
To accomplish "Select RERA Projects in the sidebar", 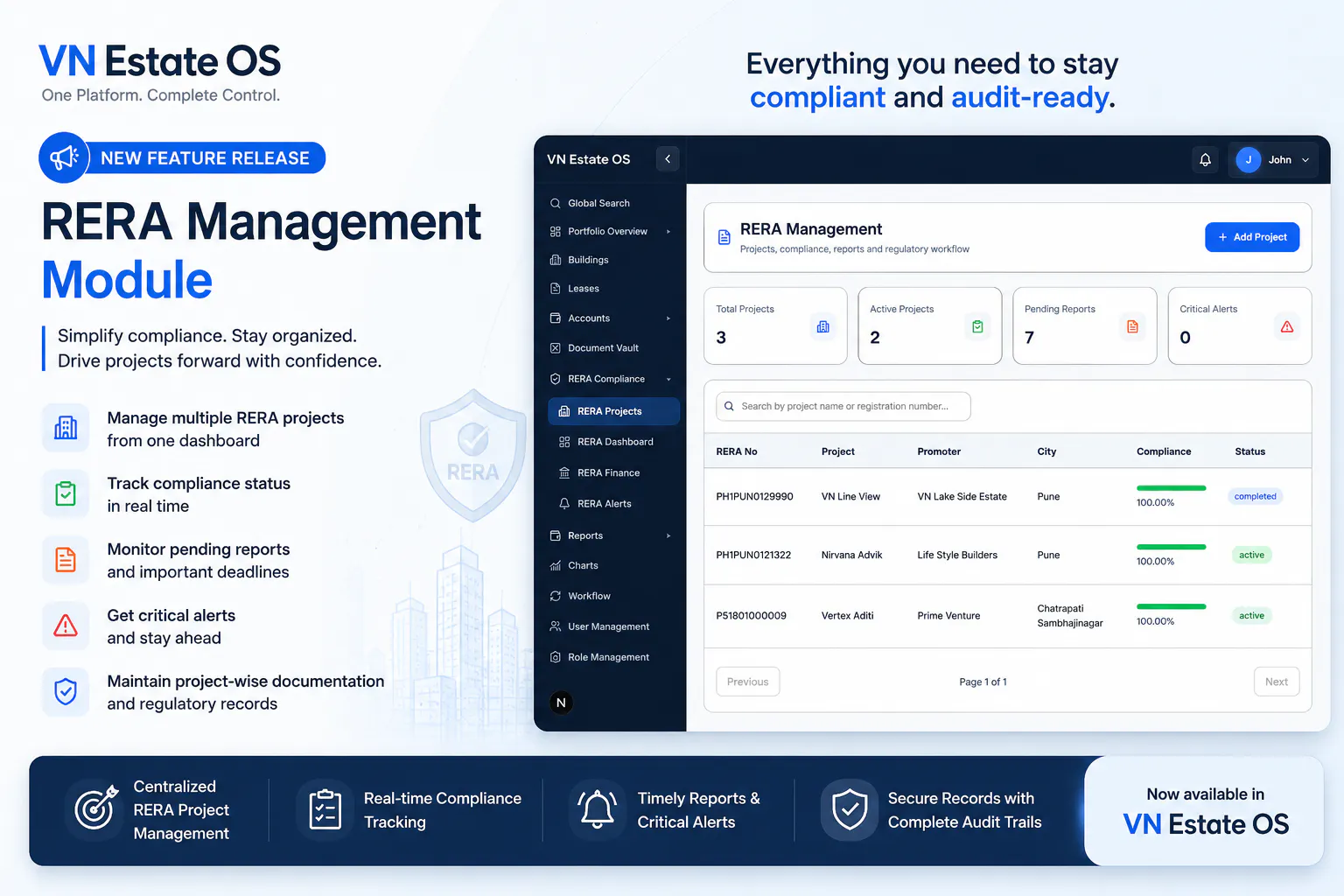I will (613, 411).
